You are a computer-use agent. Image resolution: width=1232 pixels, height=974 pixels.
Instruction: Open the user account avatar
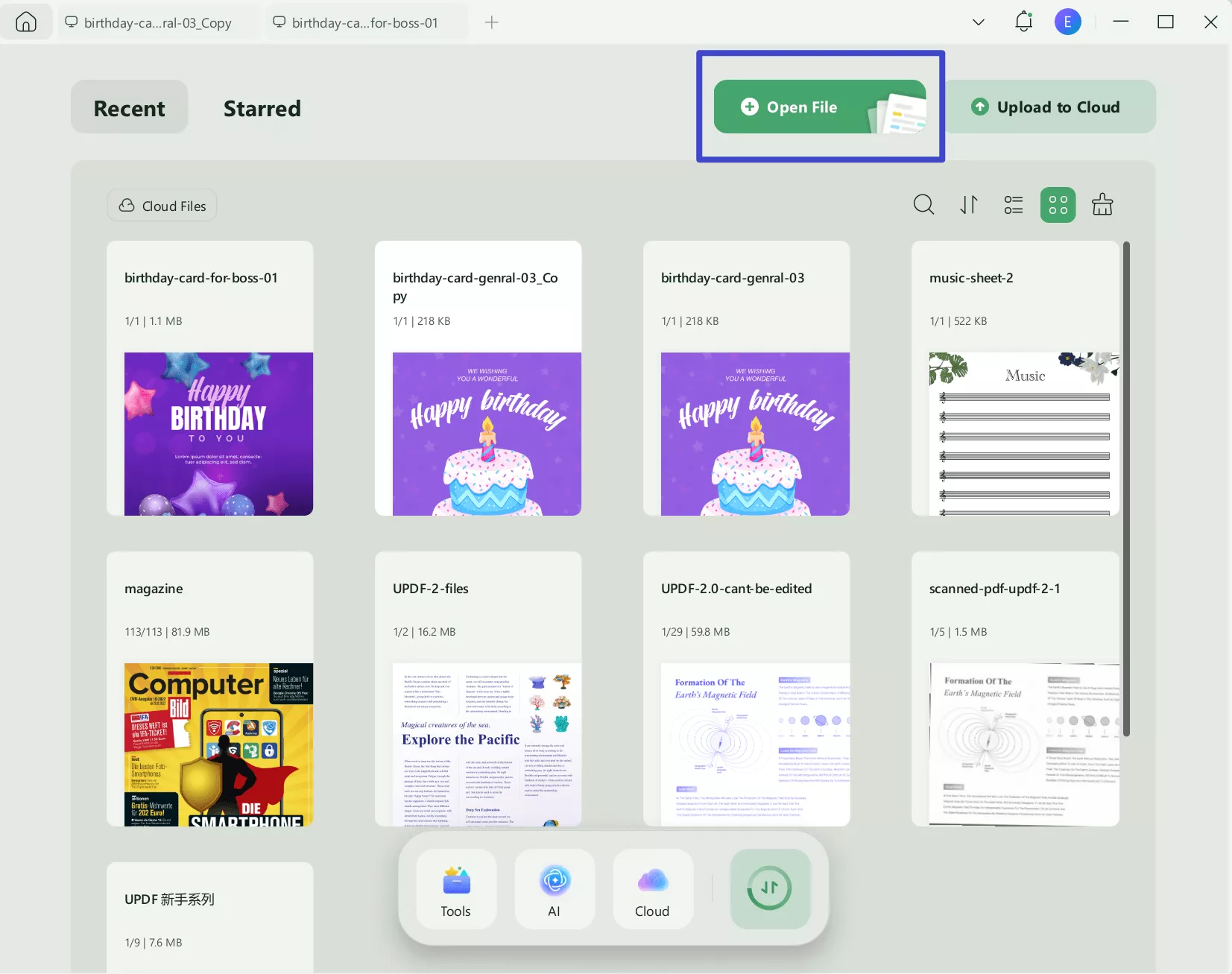click(x=1067, y=22)
